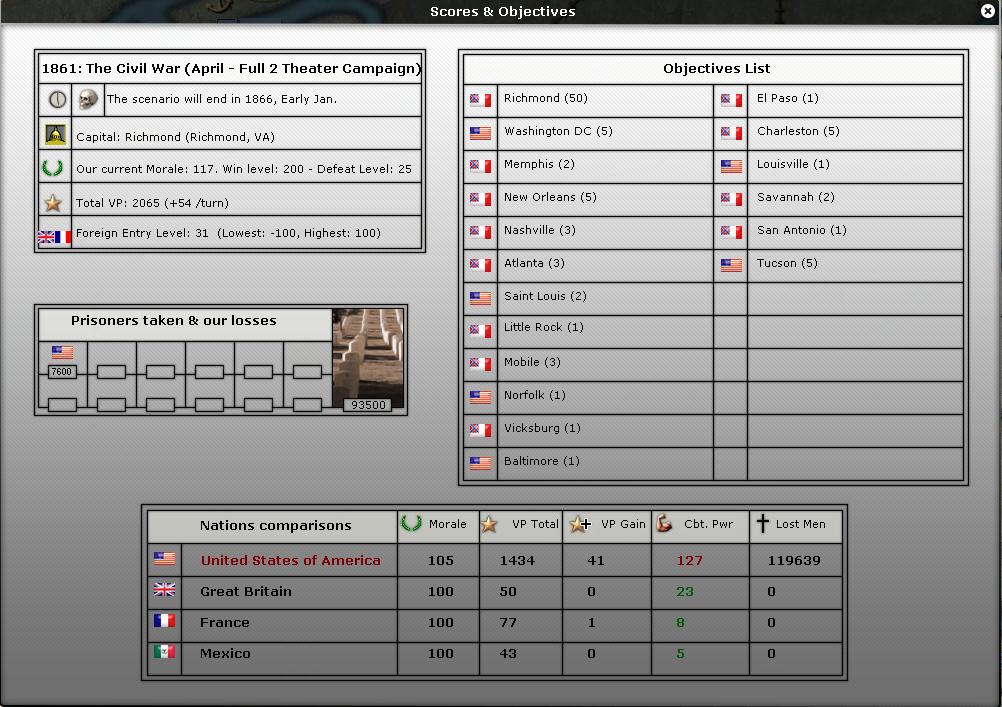Select United States of America row
This screenshot has width=1002, height=707.
tap(290, 560)
